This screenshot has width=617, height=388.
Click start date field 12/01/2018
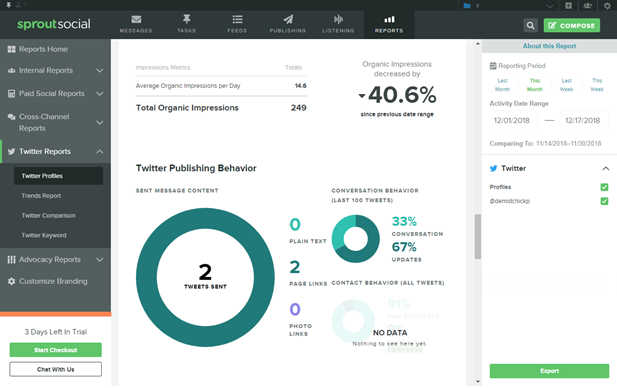pyautogui.click(x=513, y=120)
